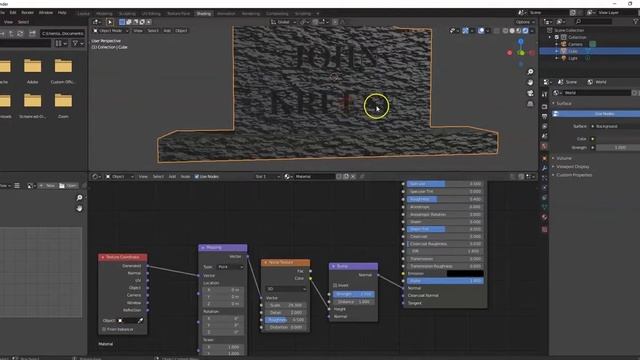Collapse the Texture Coordinate node
640x360 pixels.
click(103, 257)
